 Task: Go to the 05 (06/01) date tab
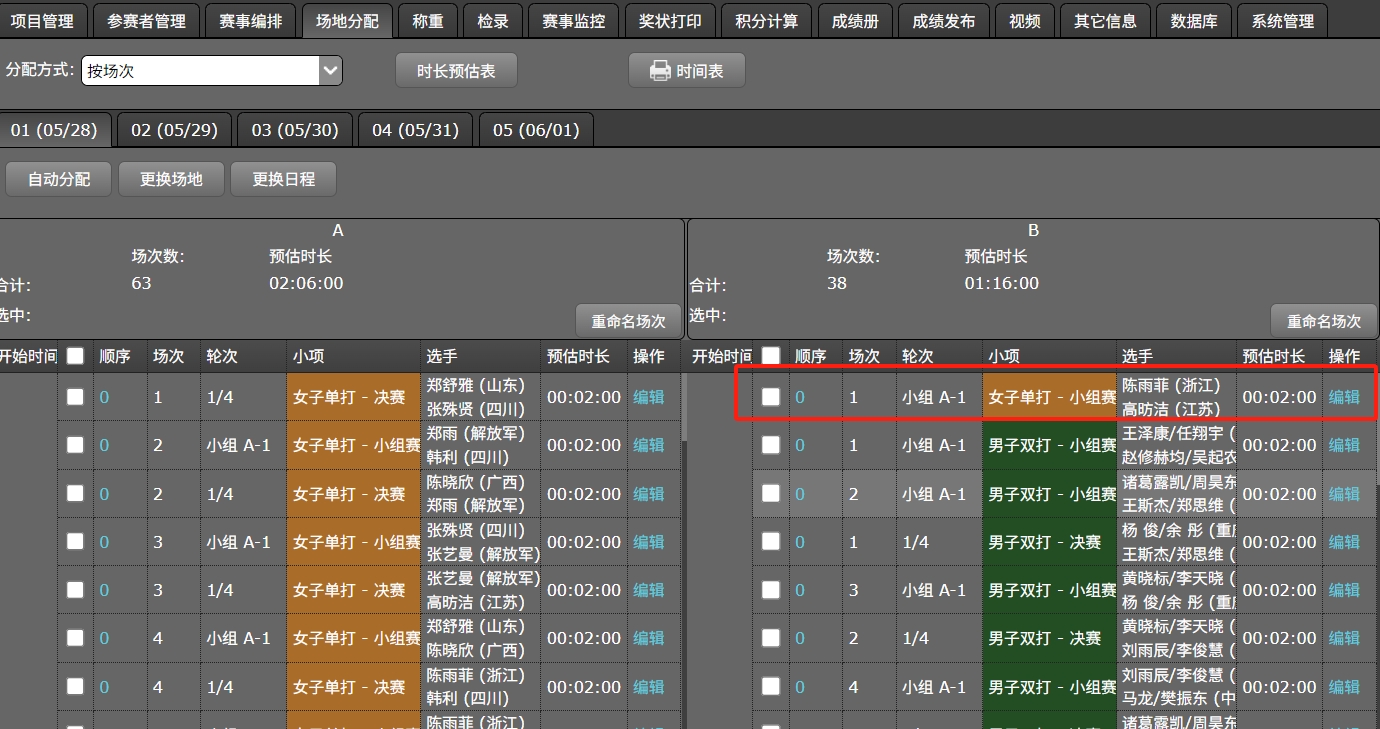click(x=536, y=130)
